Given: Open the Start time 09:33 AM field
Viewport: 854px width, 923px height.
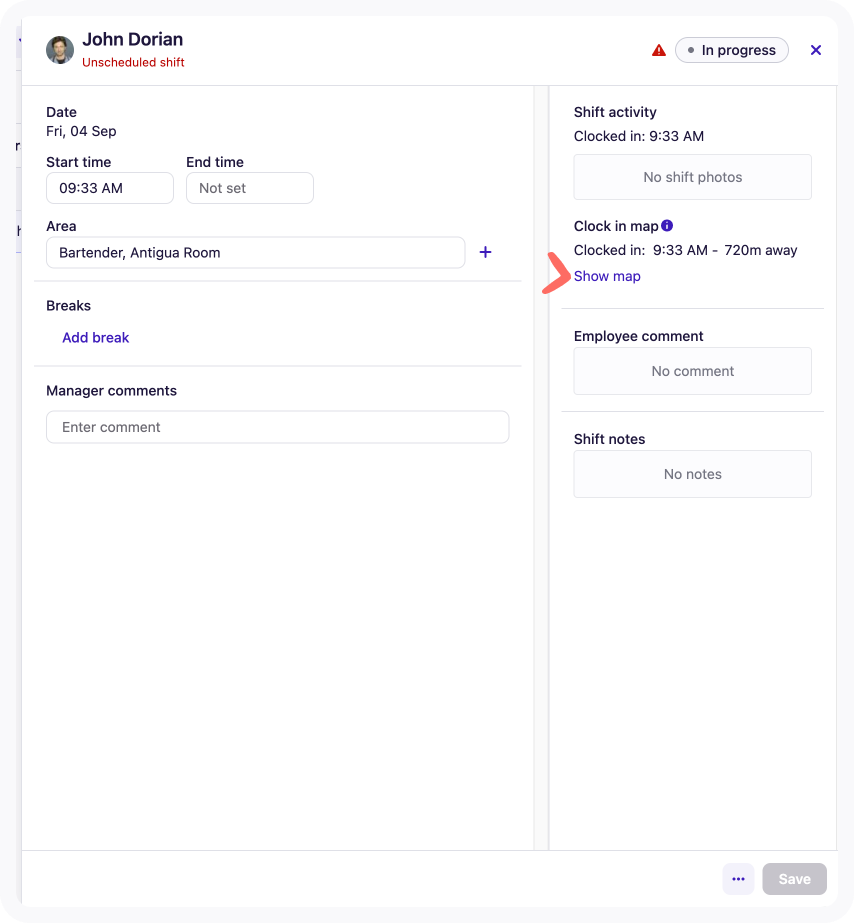Looking at the screenshot, I should pyautogui.click(x=110, y=188).
